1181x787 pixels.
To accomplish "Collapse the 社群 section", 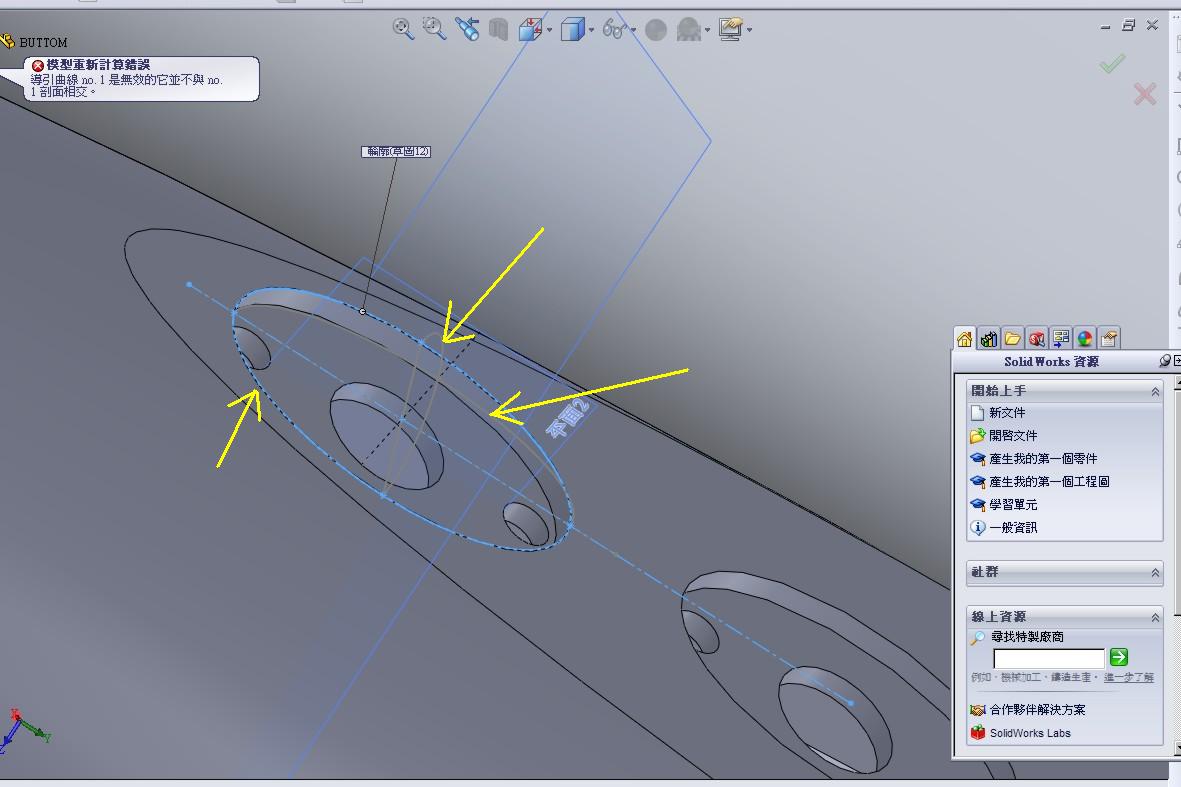I will (1155, 573).
